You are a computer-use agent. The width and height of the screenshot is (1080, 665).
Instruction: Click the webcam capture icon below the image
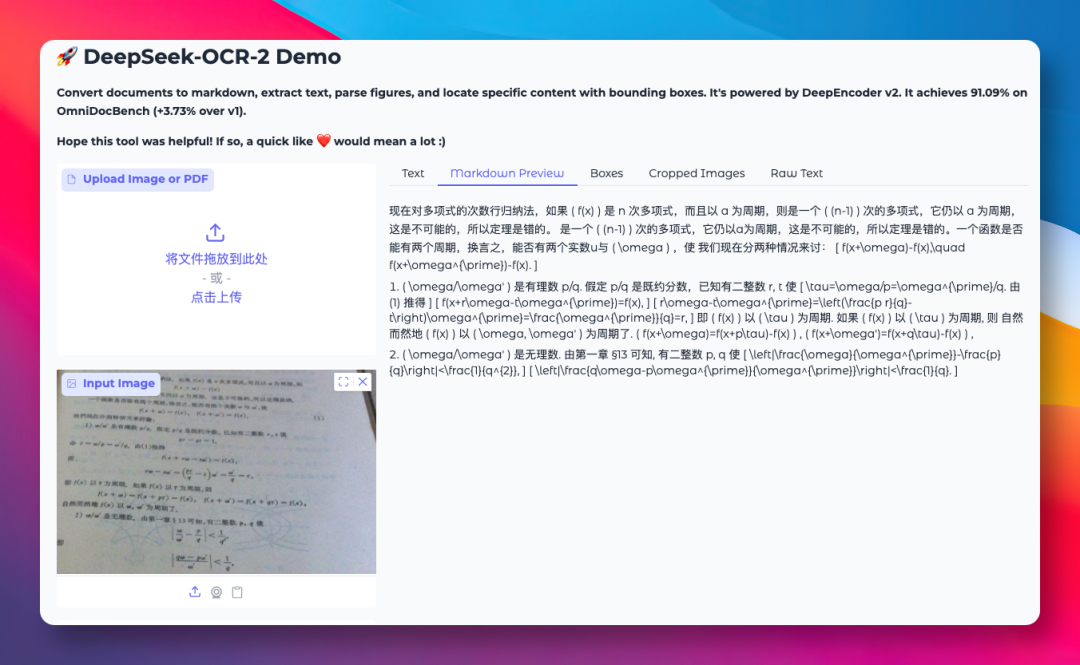coord(216,592)
